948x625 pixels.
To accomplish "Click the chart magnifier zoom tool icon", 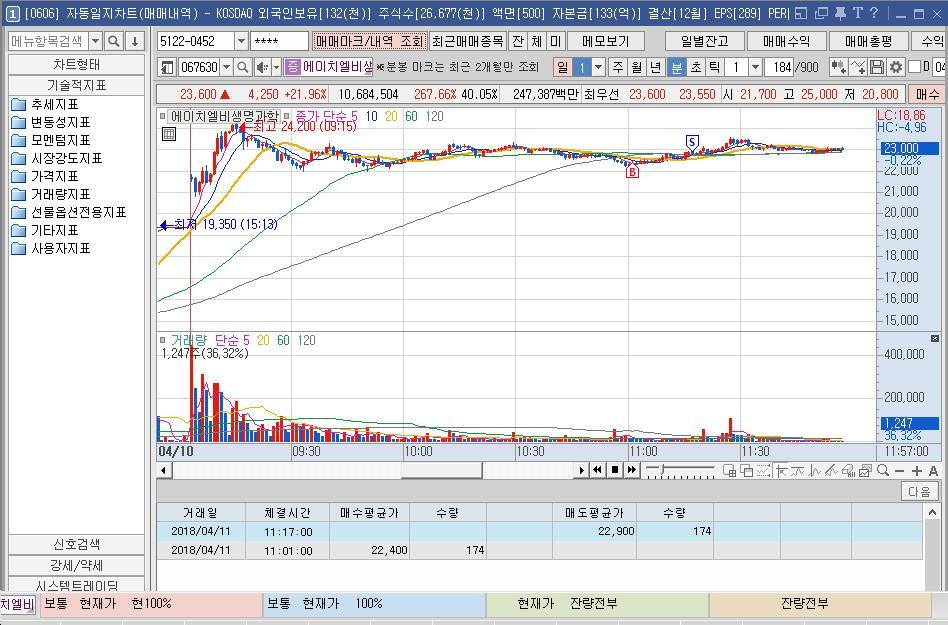I will point(883,470).
